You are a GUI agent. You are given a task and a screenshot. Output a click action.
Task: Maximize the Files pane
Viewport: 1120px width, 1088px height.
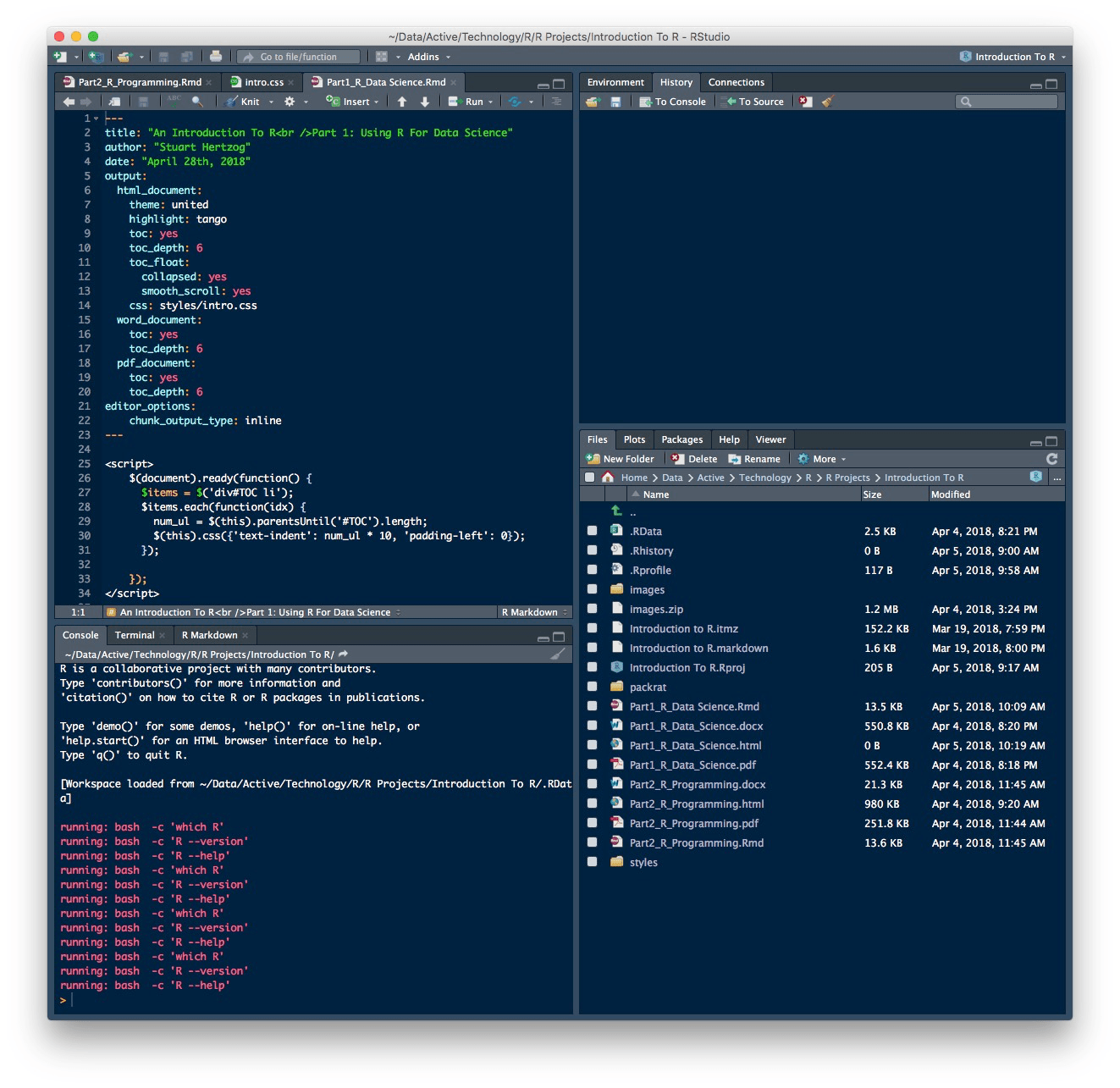[1051, 440]
